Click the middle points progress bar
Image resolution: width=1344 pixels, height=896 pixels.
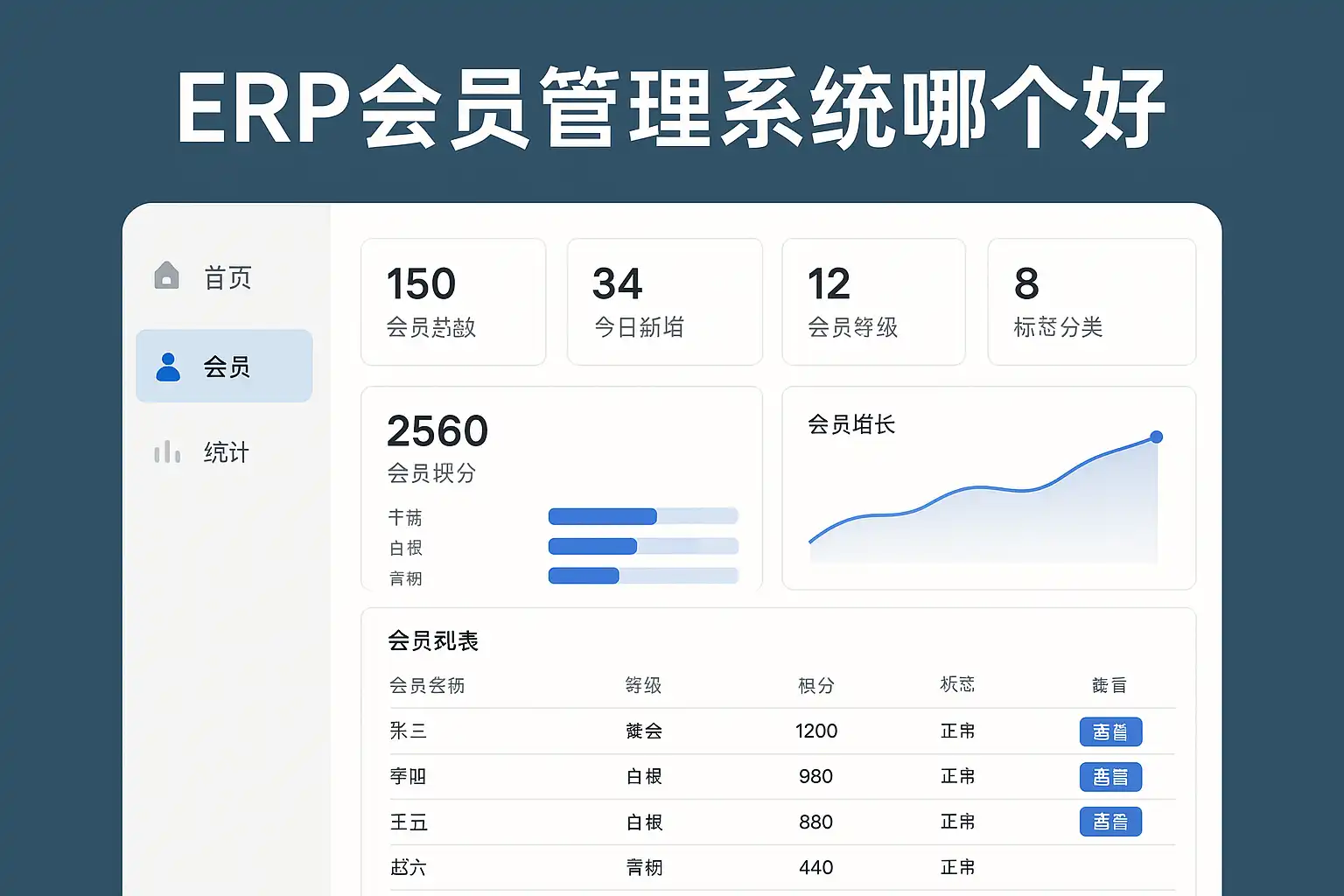[x=643, y=547]
